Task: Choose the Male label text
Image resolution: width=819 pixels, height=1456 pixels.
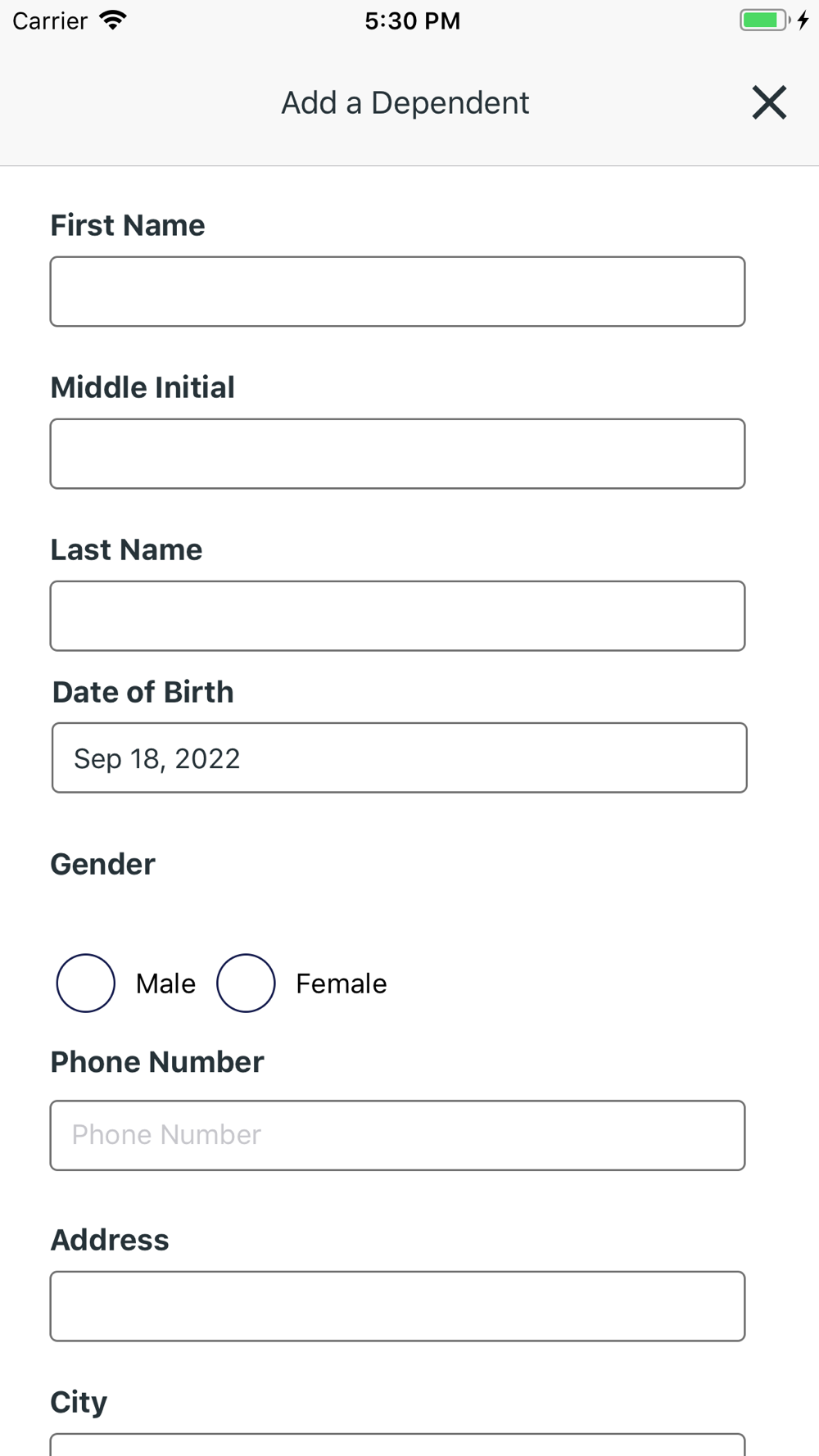Action: coord(165,983)
